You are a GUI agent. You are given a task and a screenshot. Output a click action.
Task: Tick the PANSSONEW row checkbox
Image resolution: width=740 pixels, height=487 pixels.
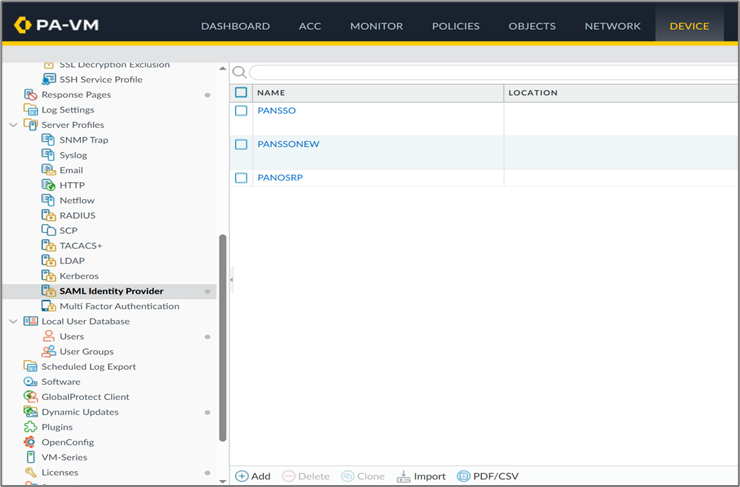241,144
